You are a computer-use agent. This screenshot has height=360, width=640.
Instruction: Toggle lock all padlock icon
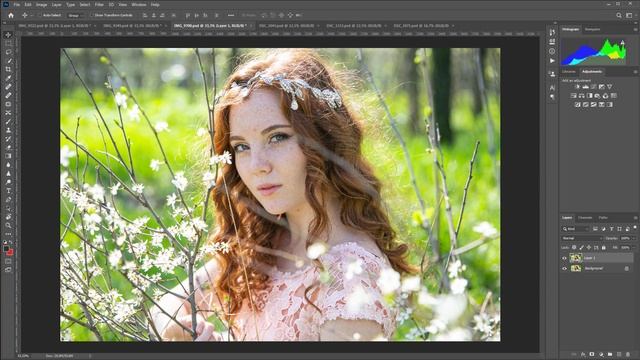[604, 247]
